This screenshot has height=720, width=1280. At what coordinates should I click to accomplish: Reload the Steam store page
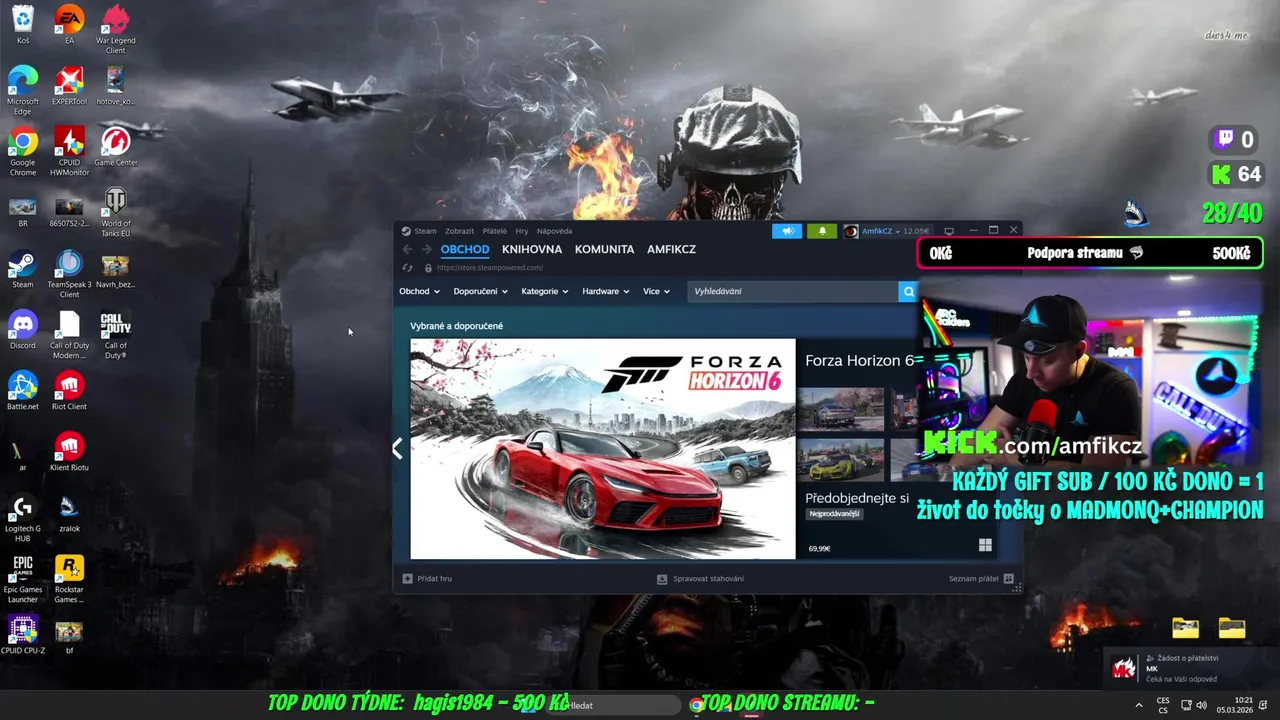tap(407, 268)
